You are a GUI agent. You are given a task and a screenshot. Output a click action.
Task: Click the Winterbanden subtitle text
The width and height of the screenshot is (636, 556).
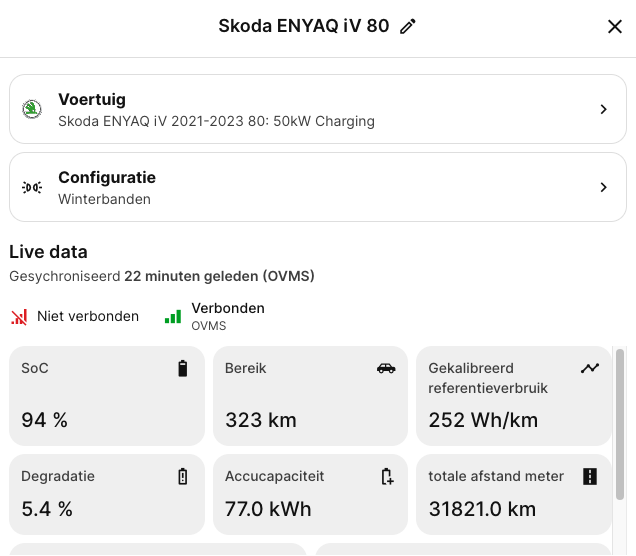pyautogui.click(x=104, y=200)
